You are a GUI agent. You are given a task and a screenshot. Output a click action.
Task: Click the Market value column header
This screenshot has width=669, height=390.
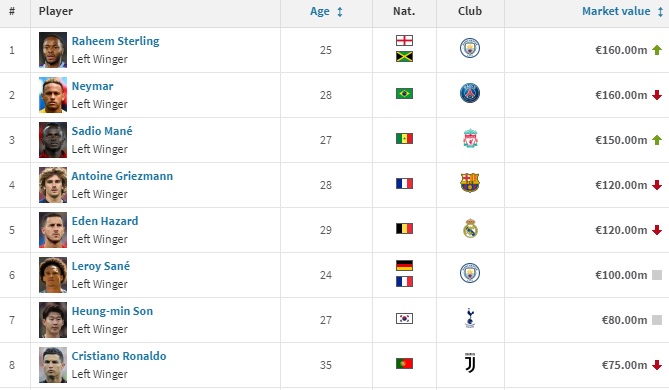point(616,11)
